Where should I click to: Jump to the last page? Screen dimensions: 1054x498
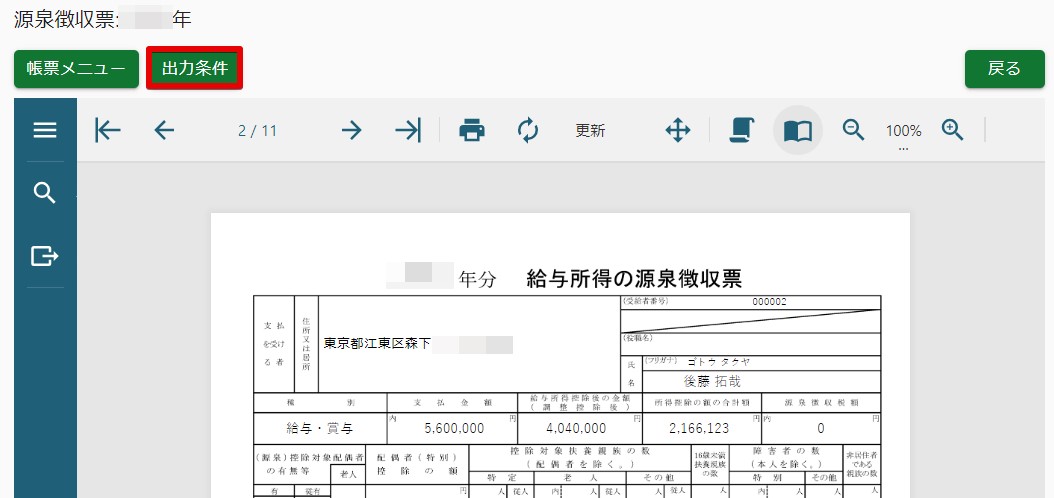pyautogui.click(x=408, y=130)
